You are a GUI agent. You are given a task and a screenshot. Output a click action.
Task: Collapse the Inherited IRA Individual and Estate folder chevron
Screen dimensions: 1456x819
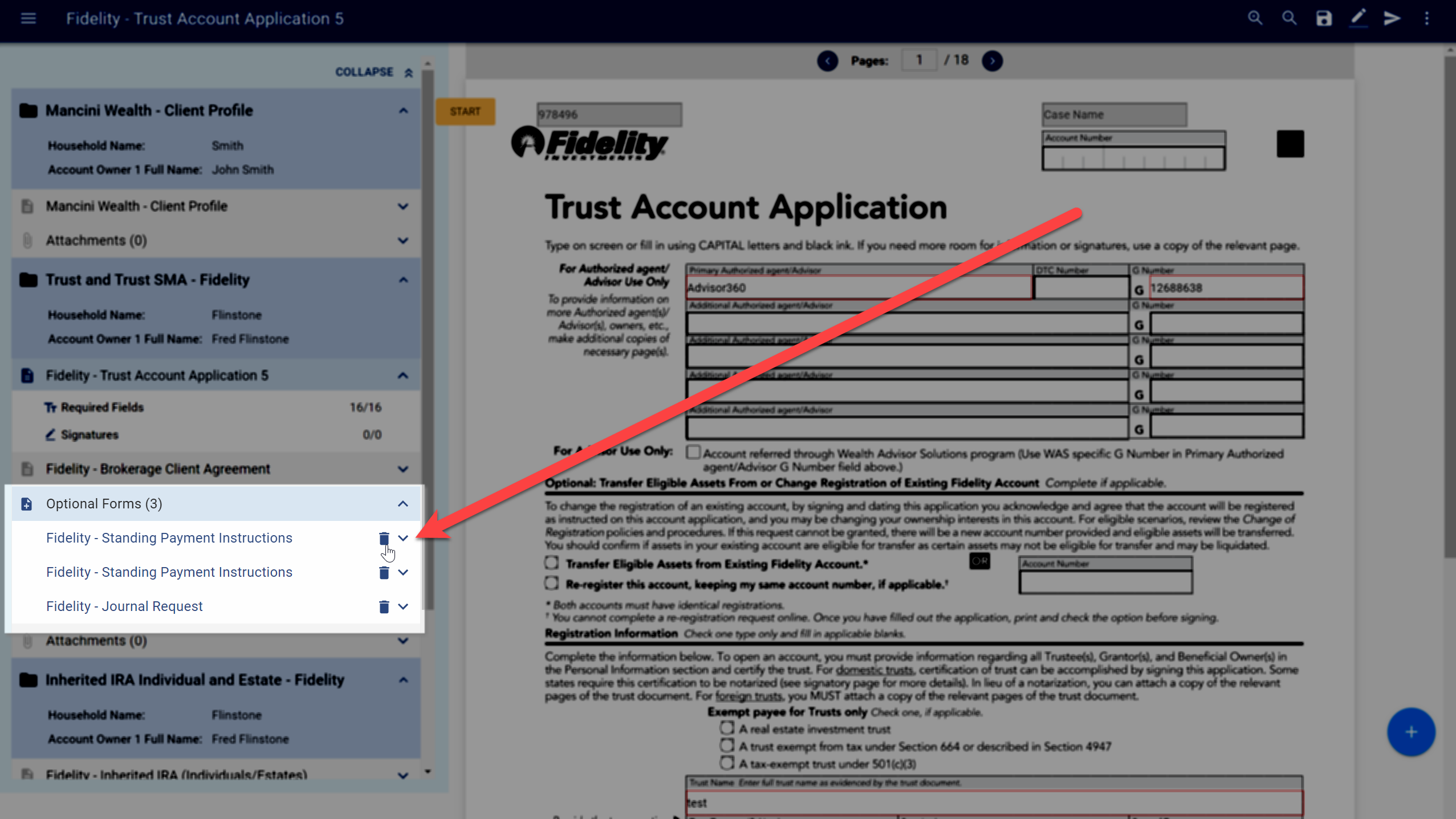click(x=403, y=680)
